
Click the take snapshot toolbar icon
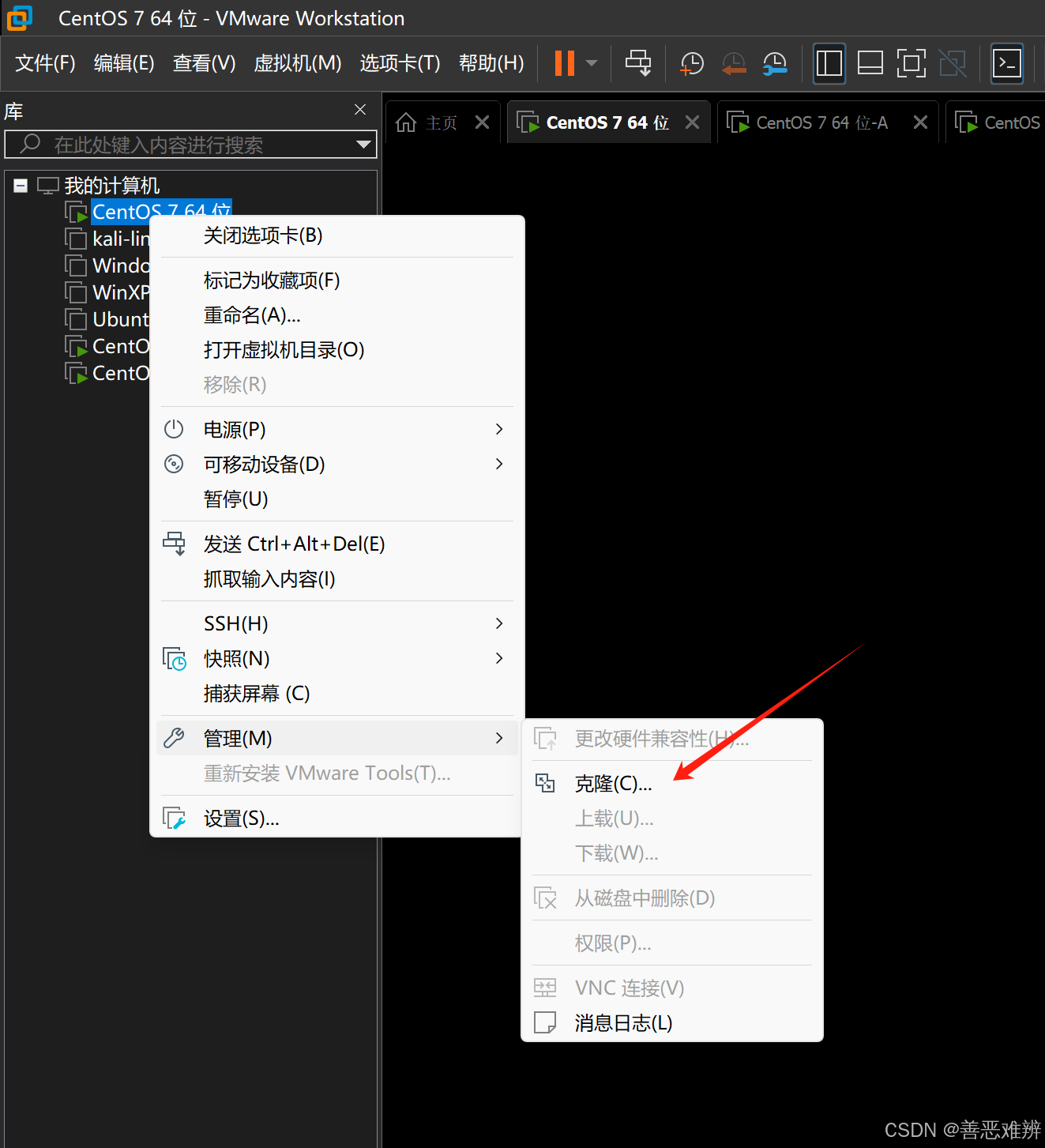tap(692, 63)
